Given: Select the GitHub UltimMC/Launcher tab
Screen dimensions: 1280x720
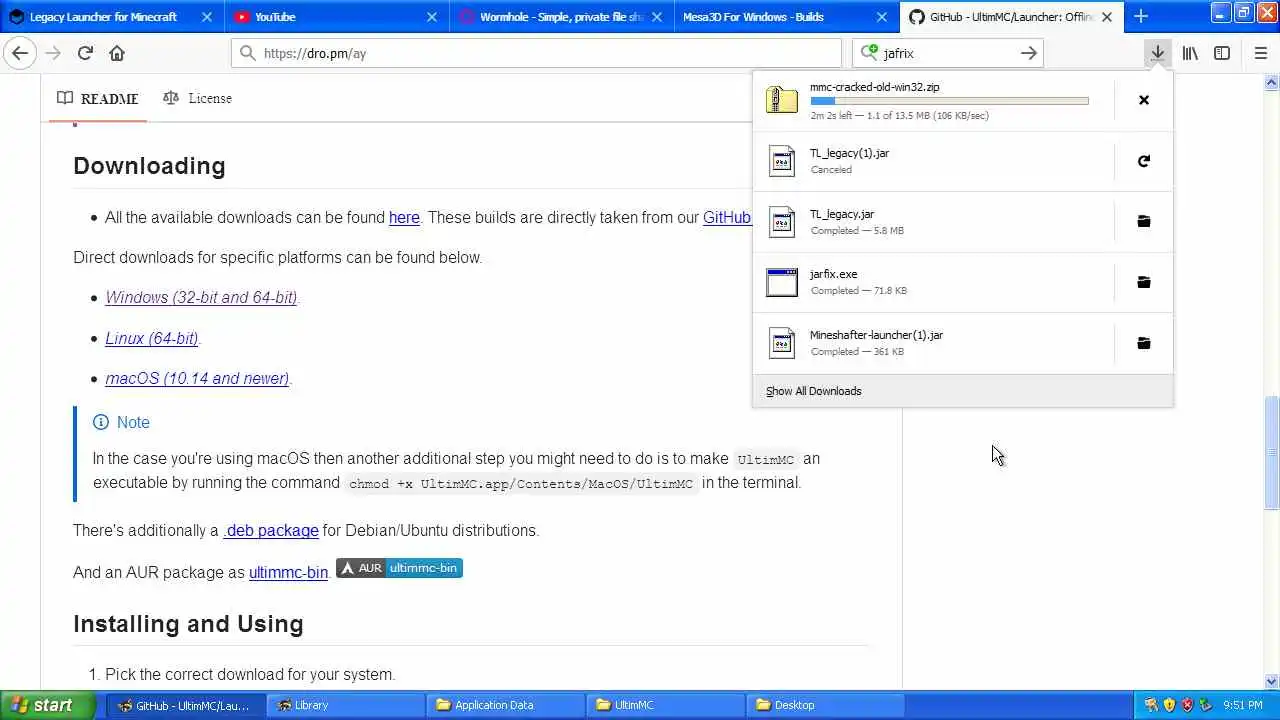Looking at the screenshot, I should 1011,17.
